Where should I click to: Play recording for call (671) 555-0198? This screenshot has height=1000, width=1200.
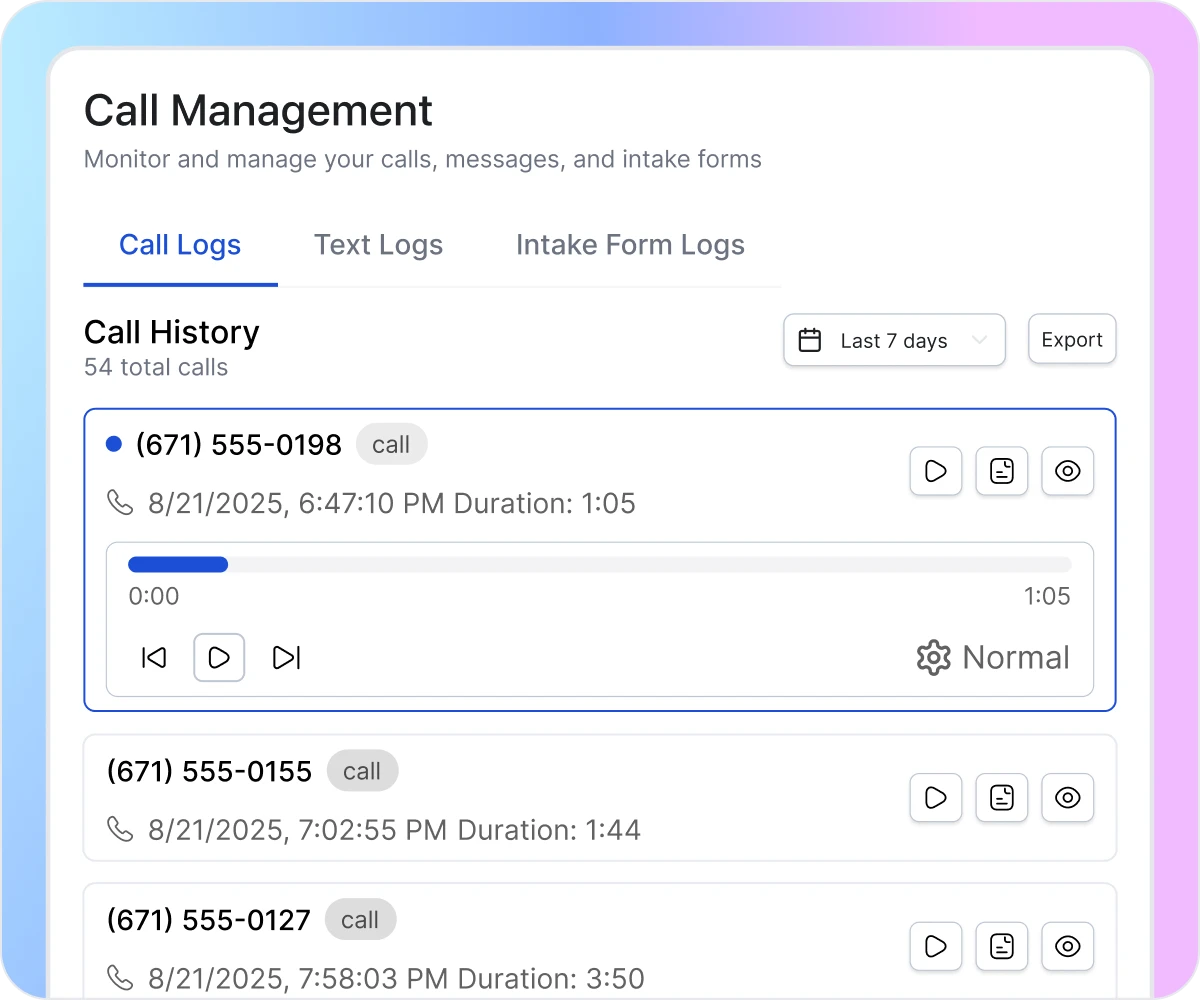[935, 471]
